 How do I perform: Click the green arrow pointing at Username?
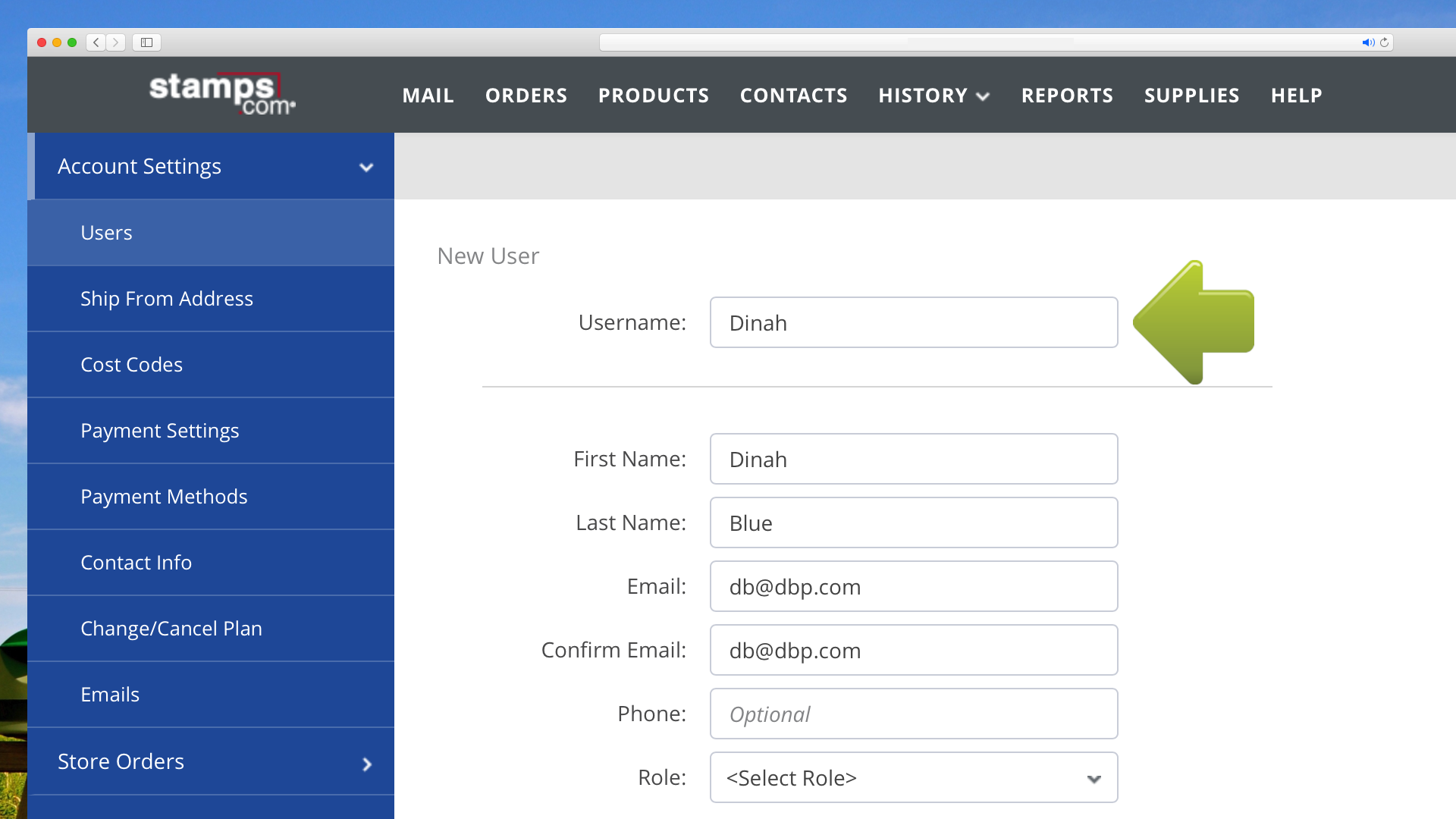click(x=1194, y=322)
